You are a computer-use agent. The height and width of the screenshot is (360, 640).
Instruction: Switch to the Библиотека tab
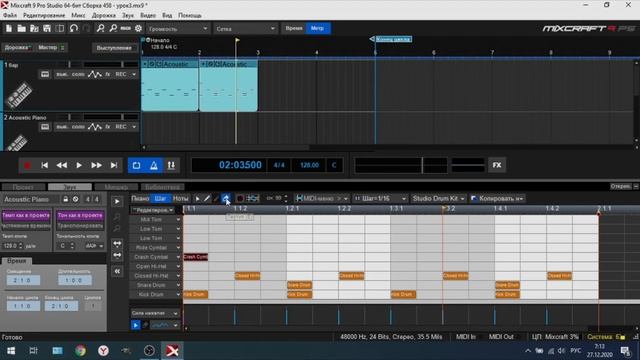coord(162,187)
